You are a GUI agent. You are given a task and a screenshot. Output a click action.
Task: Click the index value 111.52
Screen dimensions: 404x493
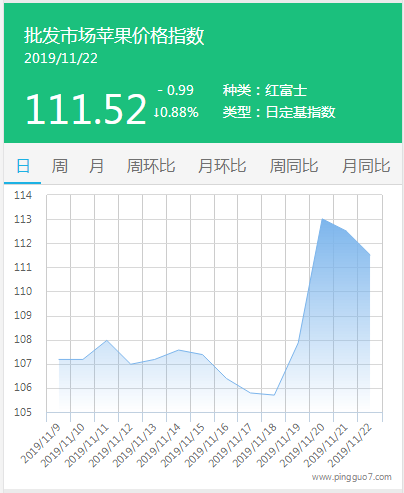(86, 109)
